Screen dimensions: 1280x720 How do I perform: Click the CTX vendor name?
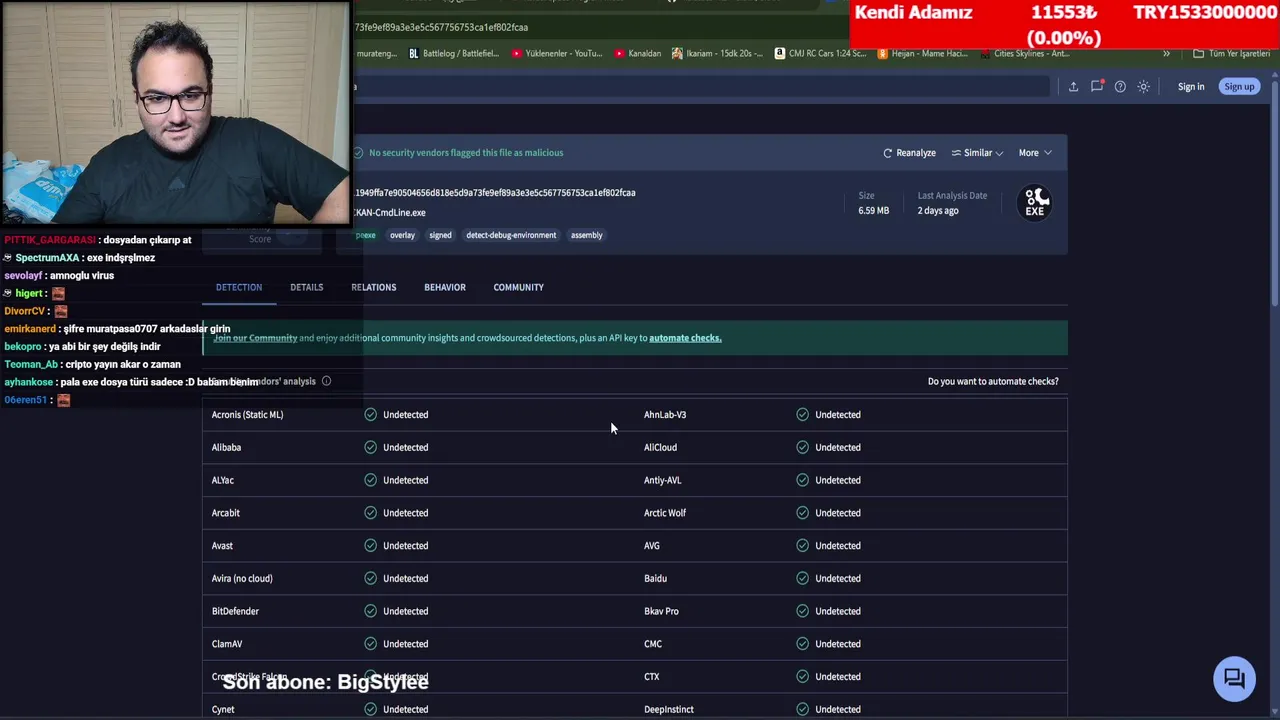[652, 677]
